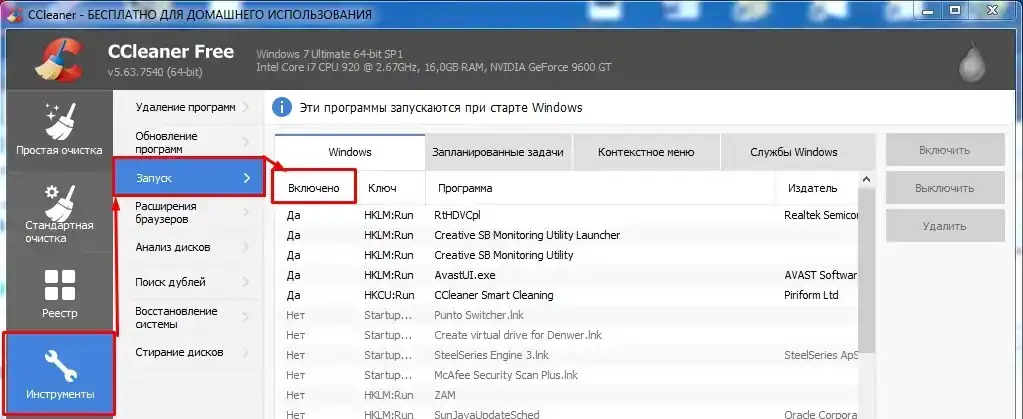Image resolution: width=1023 pixels, height=419 pixels.
Task: Click the blue info icon
Action: click(281, 107)
